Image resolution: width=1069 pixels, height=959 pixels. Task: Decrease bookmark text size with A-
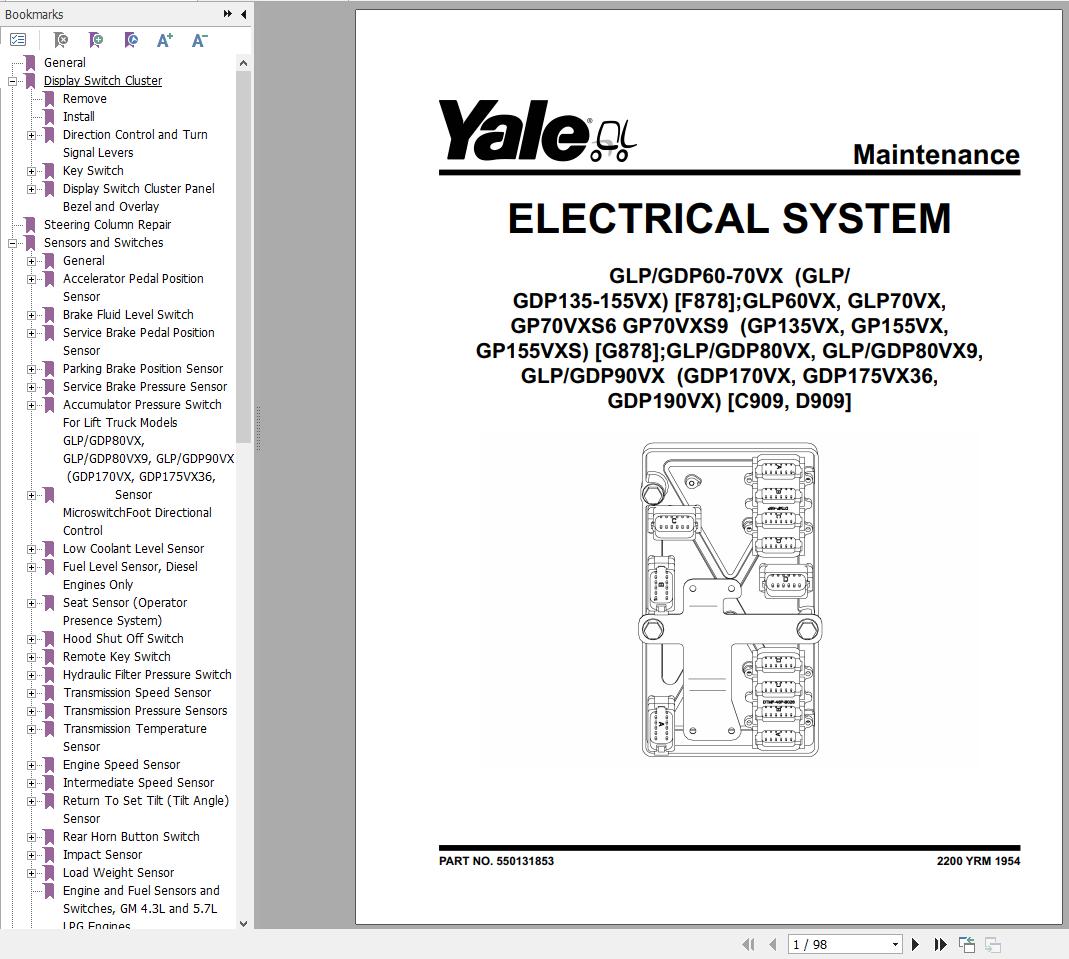[x=199, y=40]
